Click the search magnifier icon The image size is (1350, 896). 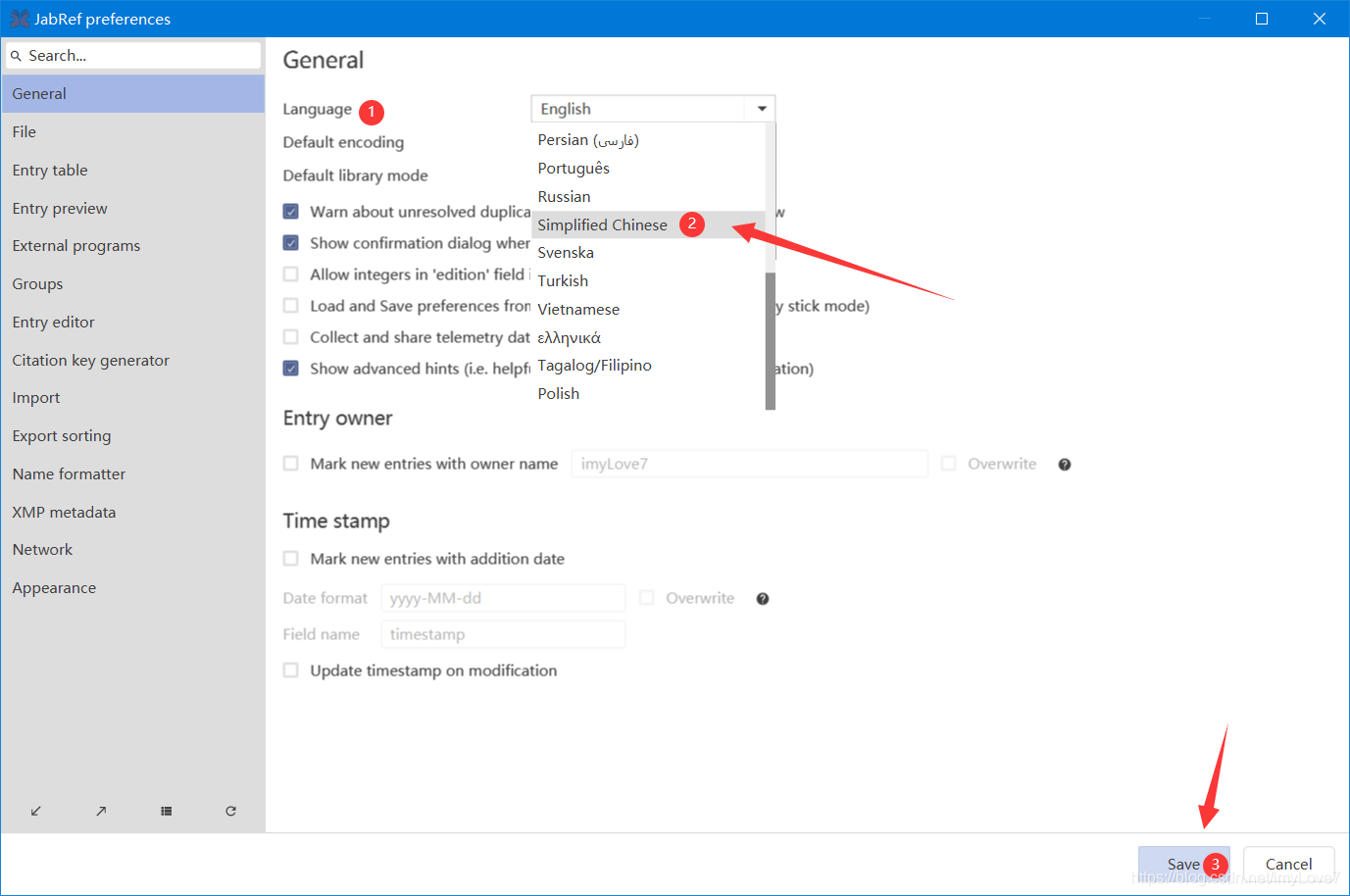16,56
